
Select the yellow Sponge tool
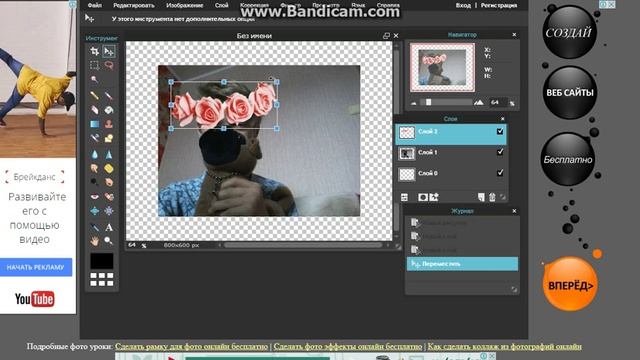click(109, 168)
